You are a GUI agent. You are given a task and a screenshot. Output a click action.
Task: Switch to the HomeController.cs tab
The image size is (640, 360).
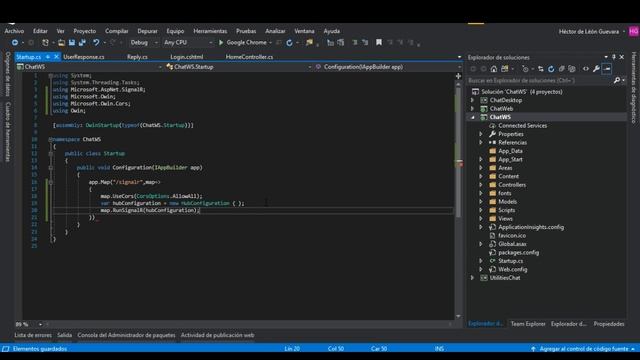click(249, 57)
